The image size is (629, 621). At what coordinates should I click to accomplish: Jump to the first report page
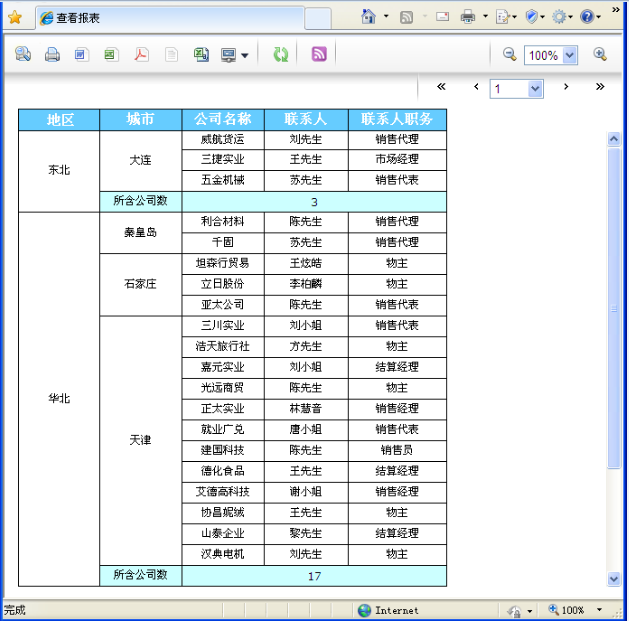(441, 86)
